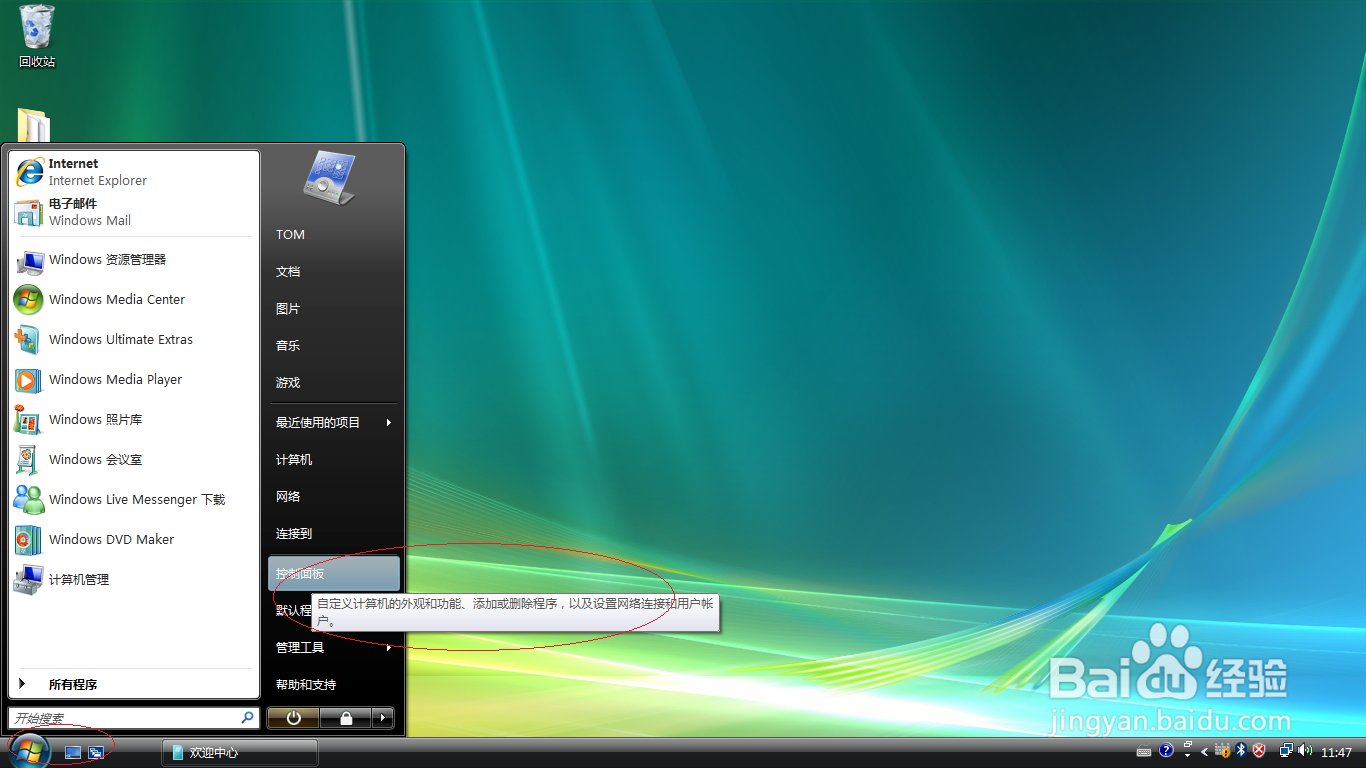This screenshot has width=1366, height=768.
Task: Open 帮助和支持
Action: click(x=334, y=685)
